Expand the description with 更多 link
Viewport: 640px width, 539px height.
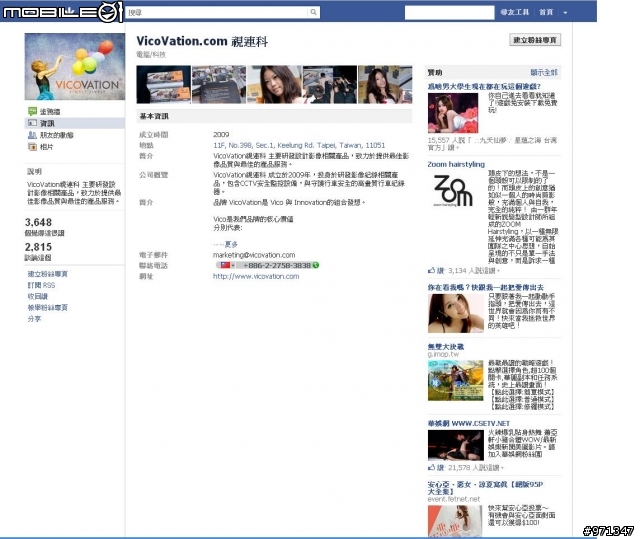click(x=231, y=244)
